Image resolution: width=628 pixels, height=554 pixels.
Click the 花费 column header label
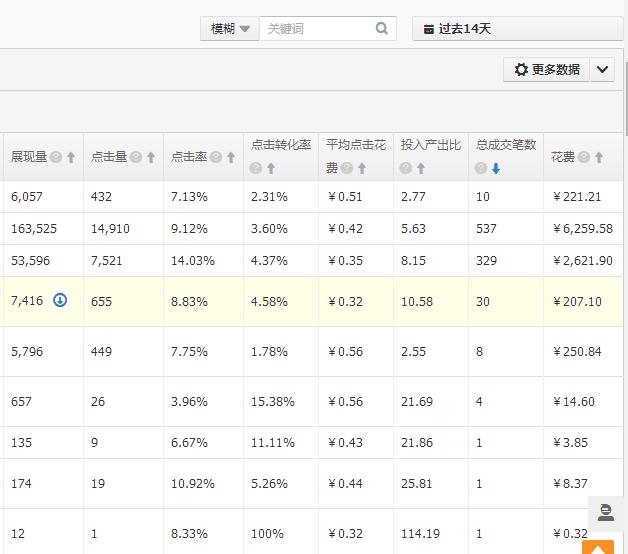coord(563,157)
